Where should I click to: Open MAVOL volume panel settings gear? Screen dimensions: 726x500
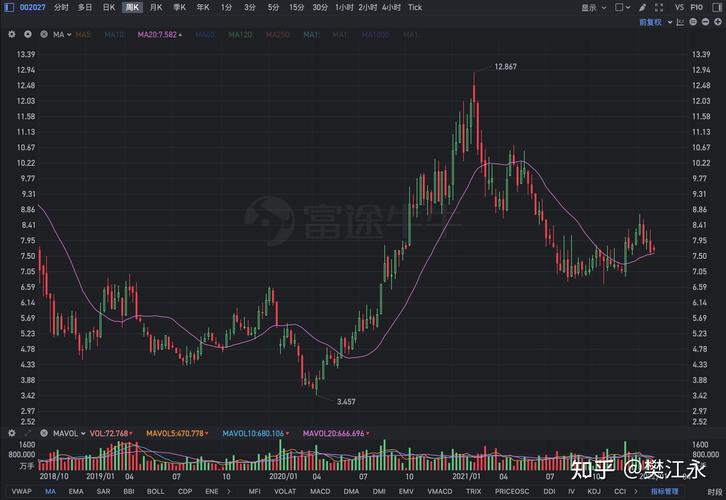11,434
